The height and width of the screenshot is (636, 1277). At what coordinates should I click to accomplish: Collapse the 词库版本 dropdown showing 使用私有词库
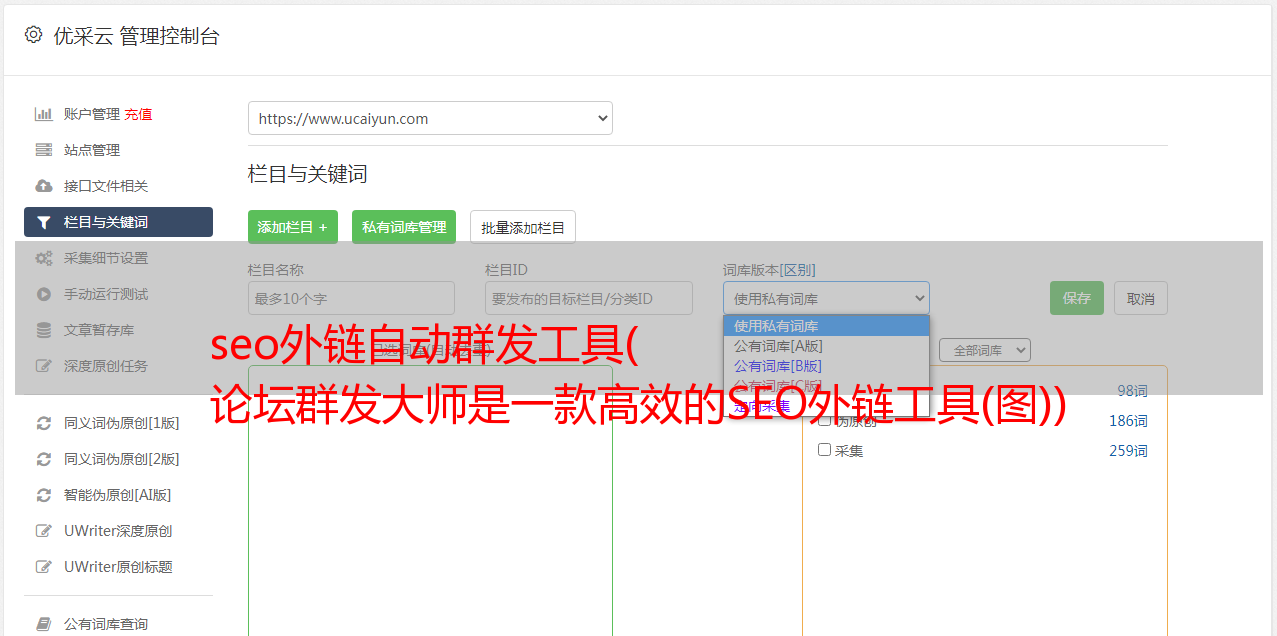(x=826, y=298)
